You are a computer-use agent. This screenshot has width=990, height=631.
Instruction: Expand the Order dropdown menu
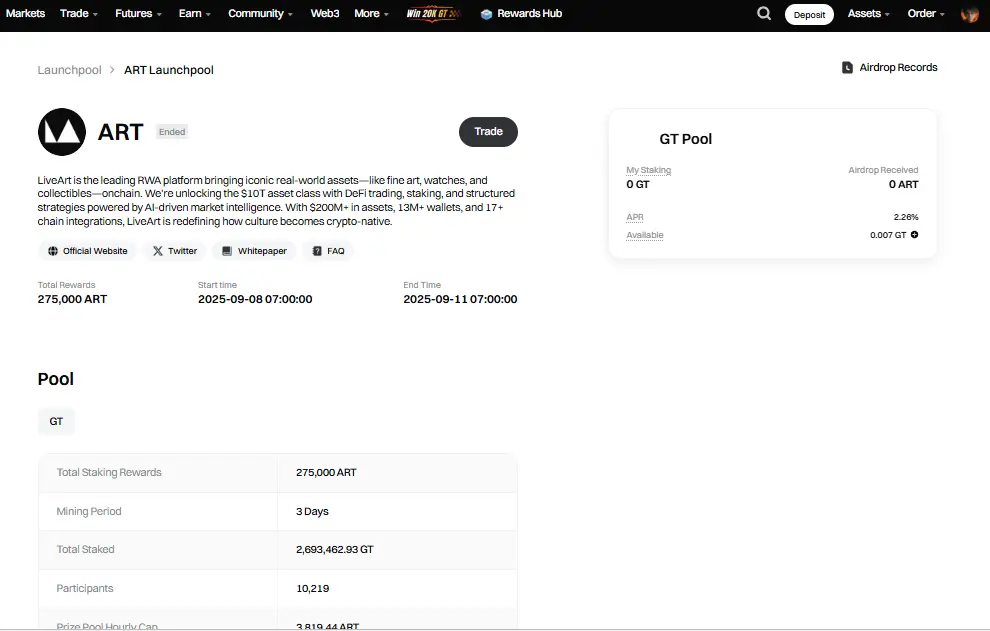click(x=926, y=13)
